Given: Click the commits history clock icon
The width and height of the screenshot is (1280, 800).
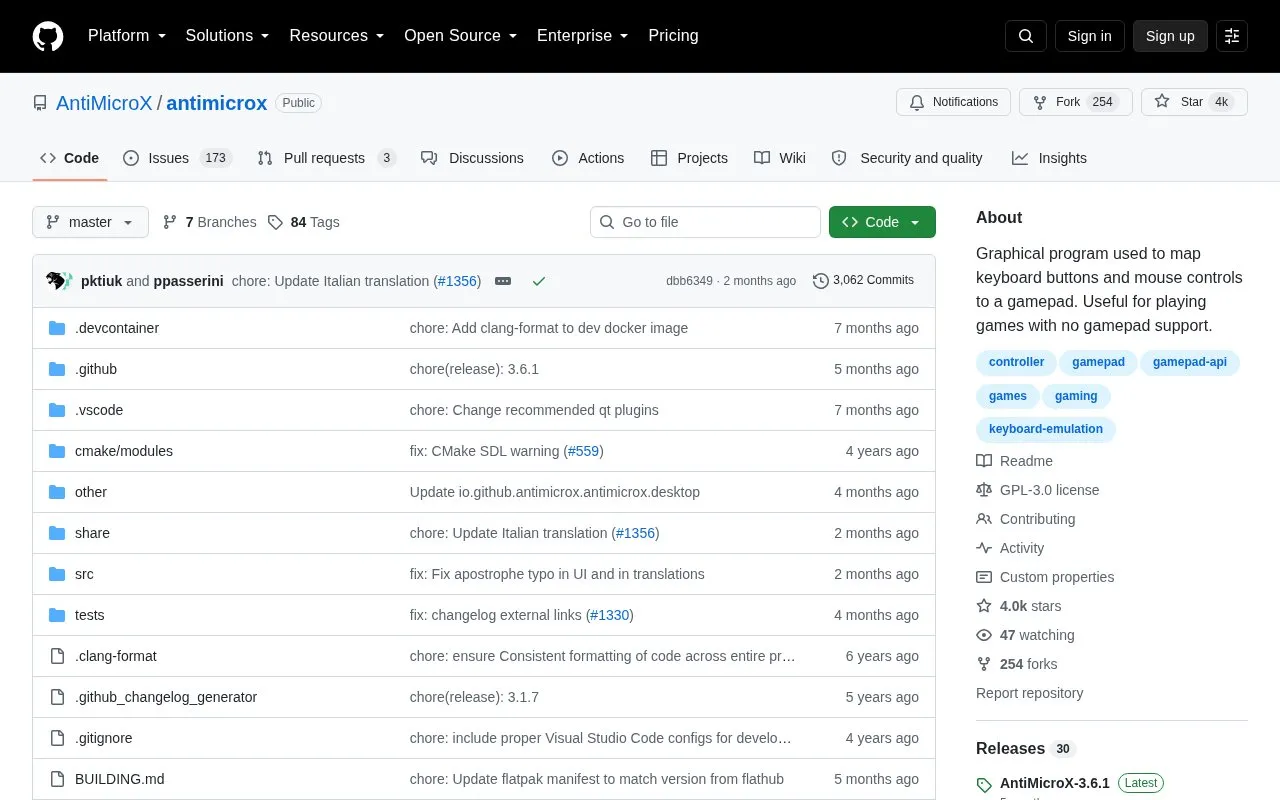Looking at the screenshot, I should click(x=821, y=281).
